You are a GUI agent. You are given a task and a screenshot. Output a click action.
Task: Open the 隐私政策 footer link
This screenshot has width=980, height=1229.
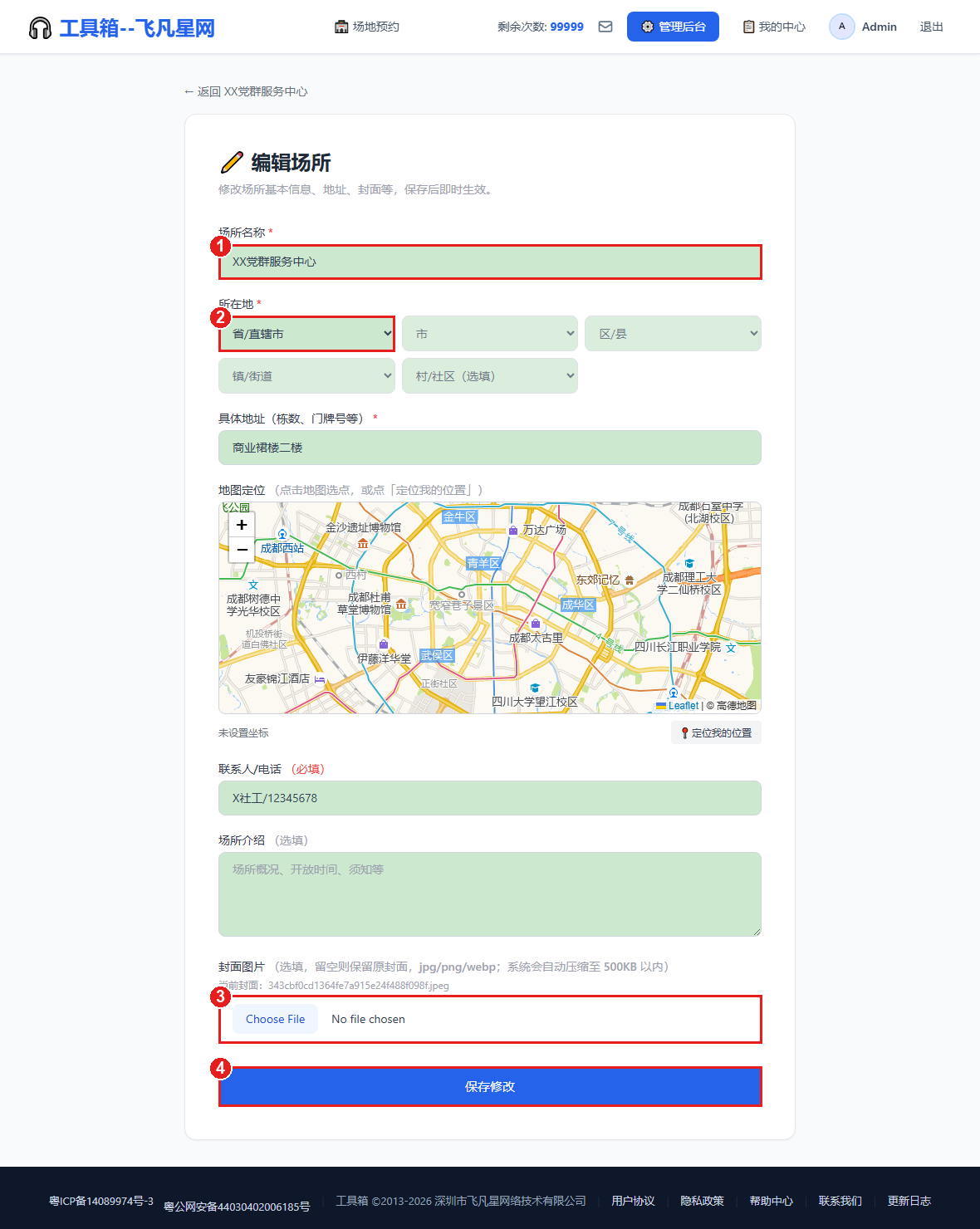pyautogui.click(x=702, y=1201)
